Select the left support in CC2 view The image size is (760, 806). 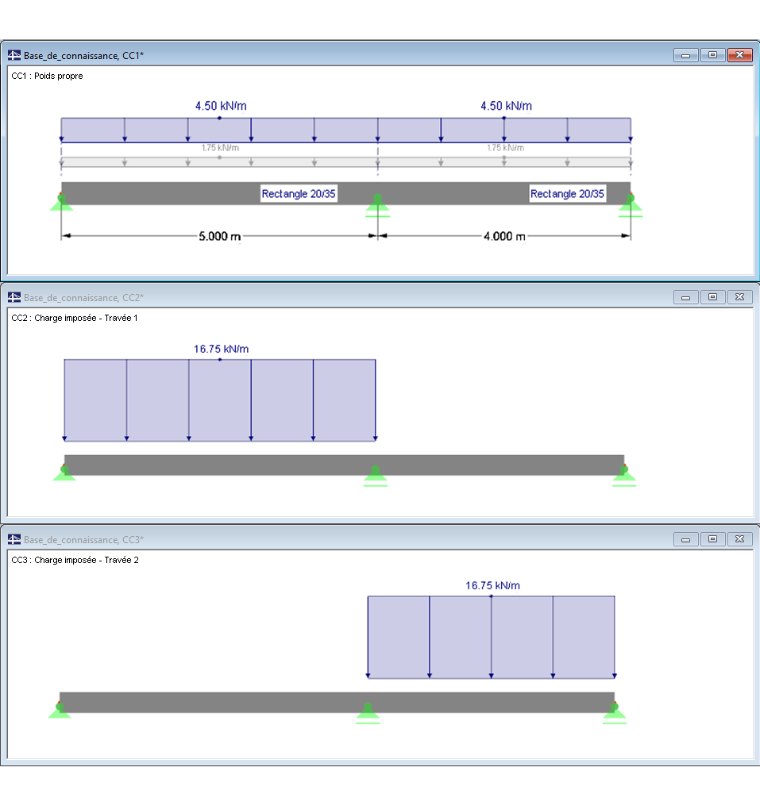coord(64,472)
